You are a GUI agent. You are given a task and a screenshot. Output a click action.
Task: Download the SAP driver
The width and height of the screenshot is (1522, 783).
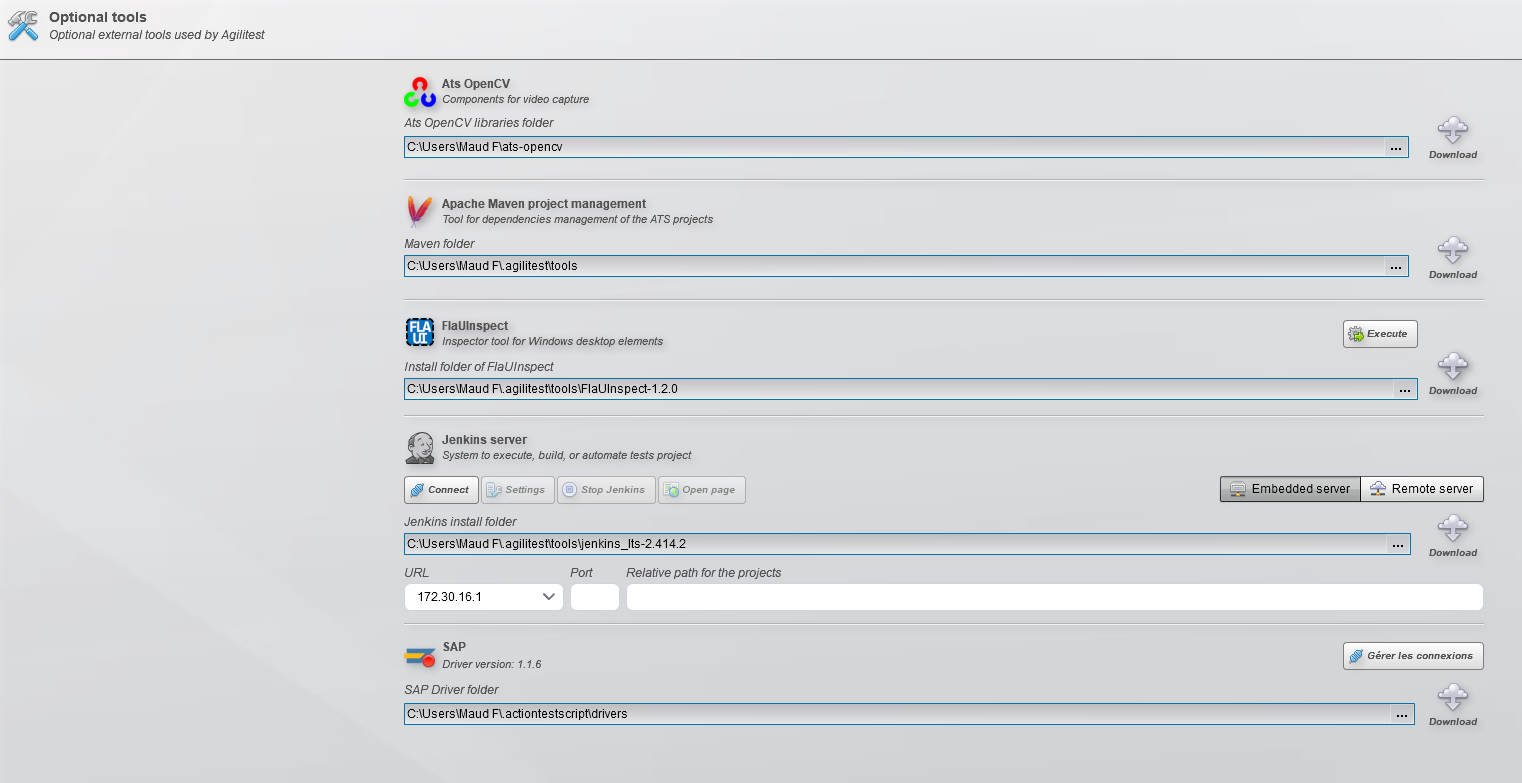tap(1452, 706)
